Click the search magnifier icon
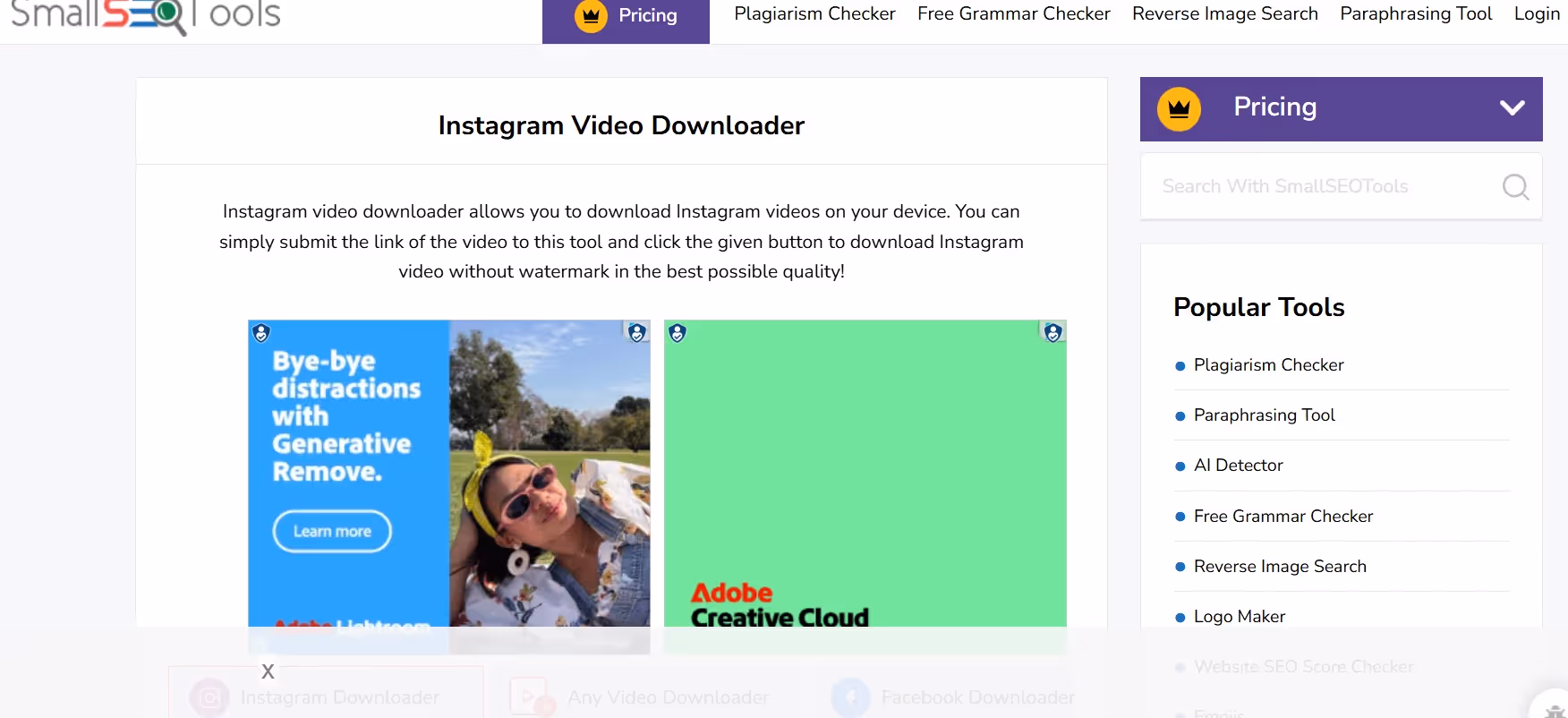The width and height of the screenshot is (1568, 718). pos(1515,187)
